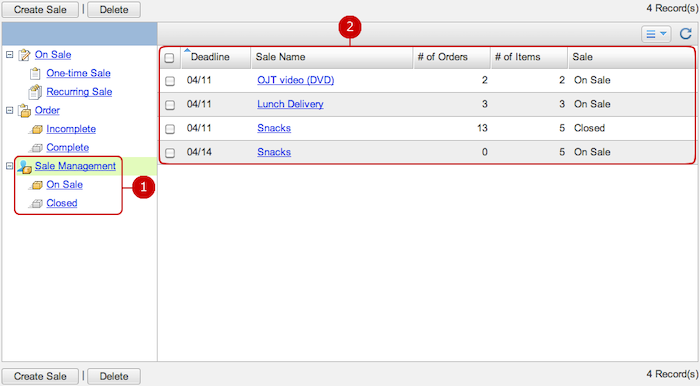
Task: Open the Snacks sale due 04/11
Action: (x=274, y=128)
